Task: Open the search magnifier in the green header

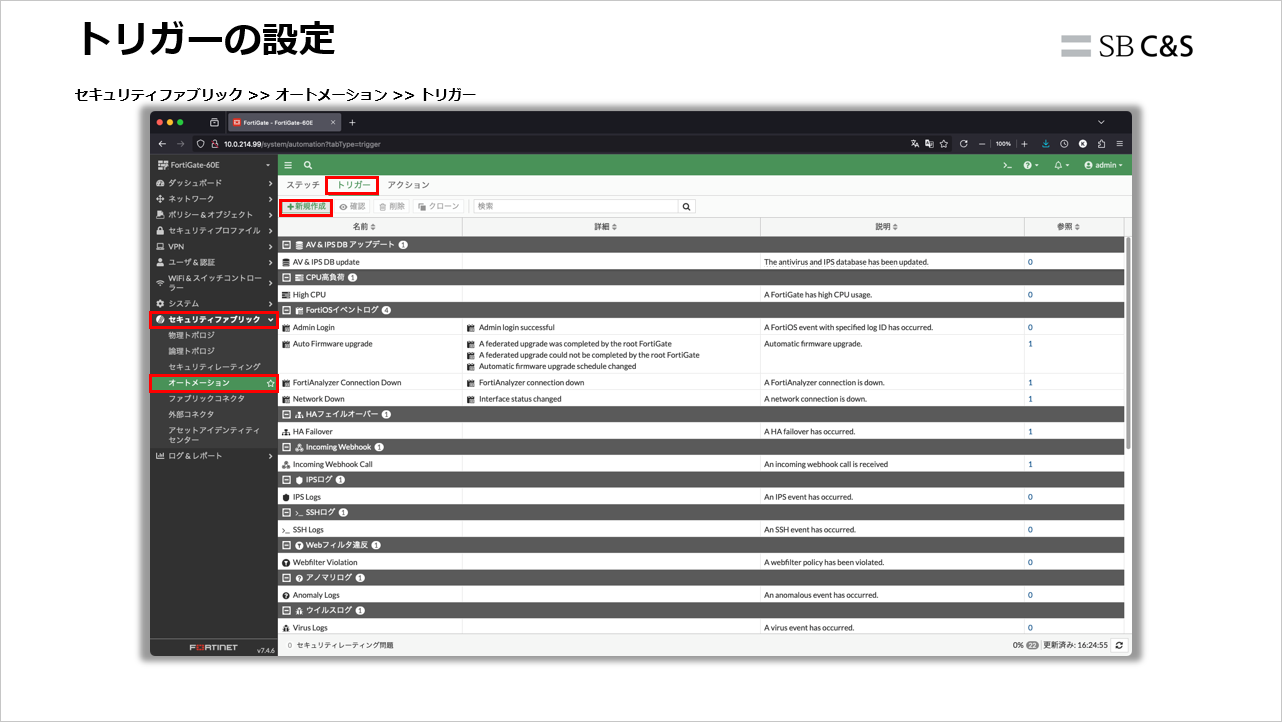Action: coord(308,165)
